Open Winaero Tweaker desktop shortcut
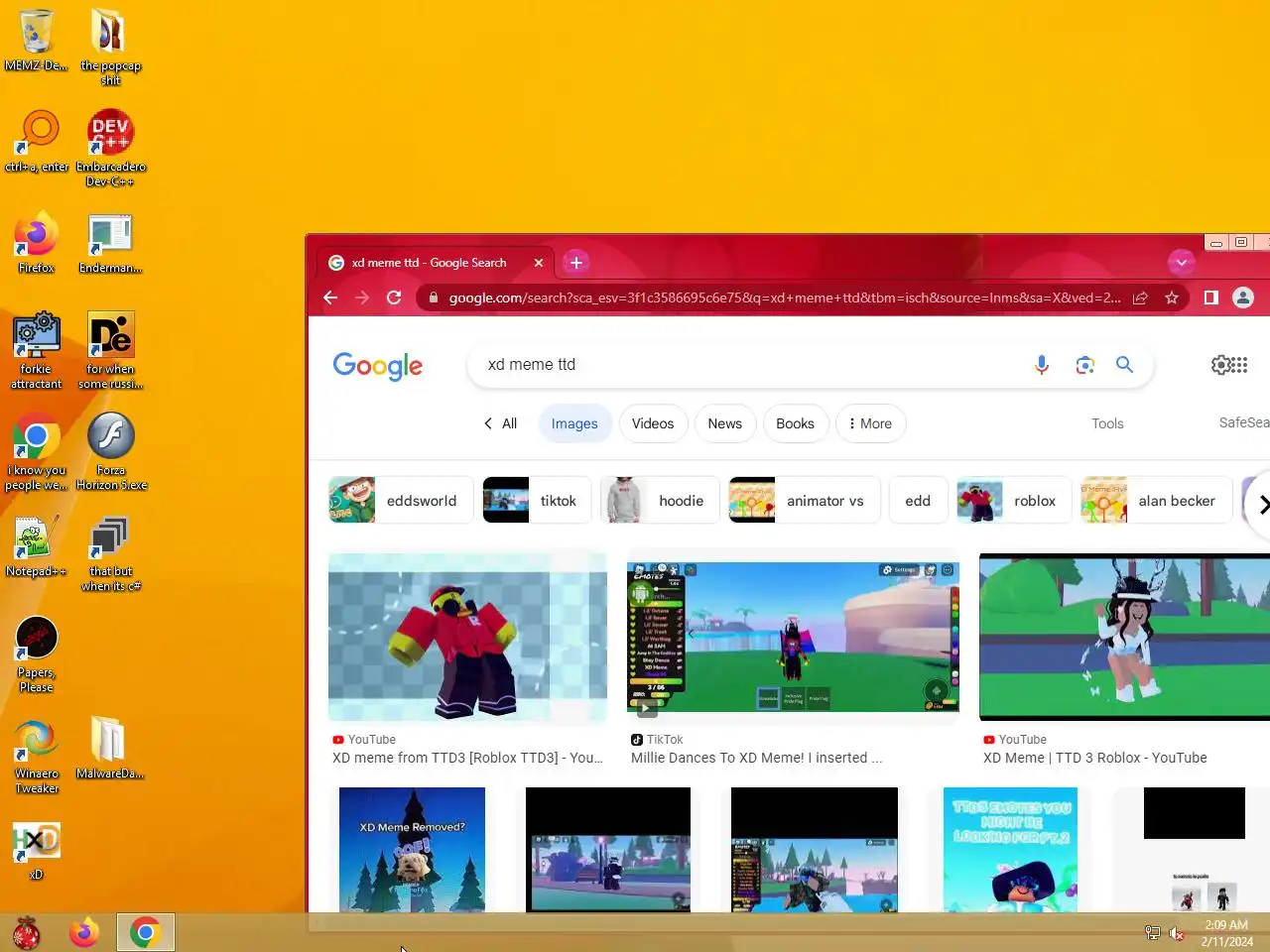Viewport: 1270px width, 952px height. coord(36,755)
